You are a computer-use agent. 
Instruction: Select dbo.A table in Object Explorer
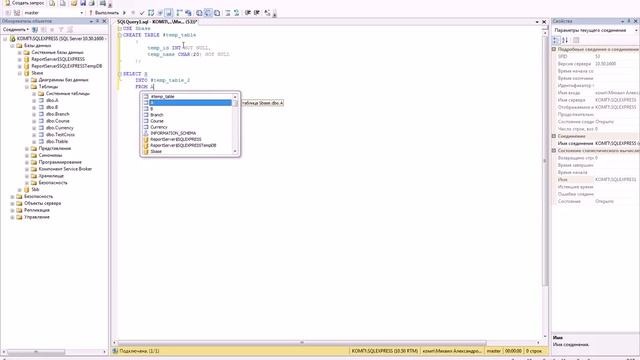click(52, 100)
